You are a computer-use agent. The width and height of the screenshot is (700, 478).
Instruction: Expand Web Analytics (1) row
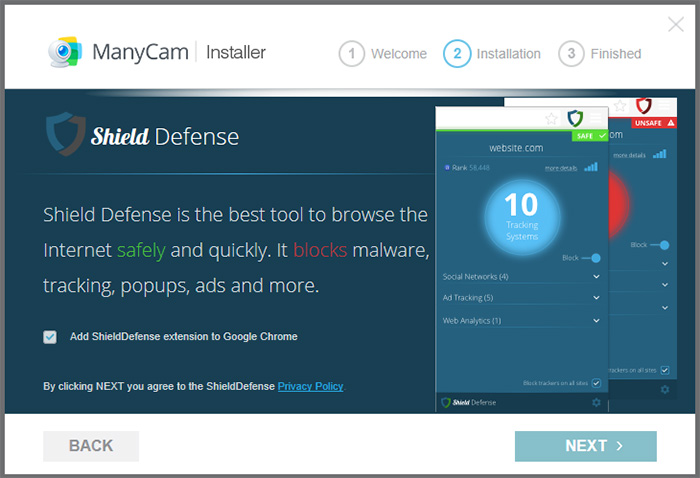click(521, 321)
